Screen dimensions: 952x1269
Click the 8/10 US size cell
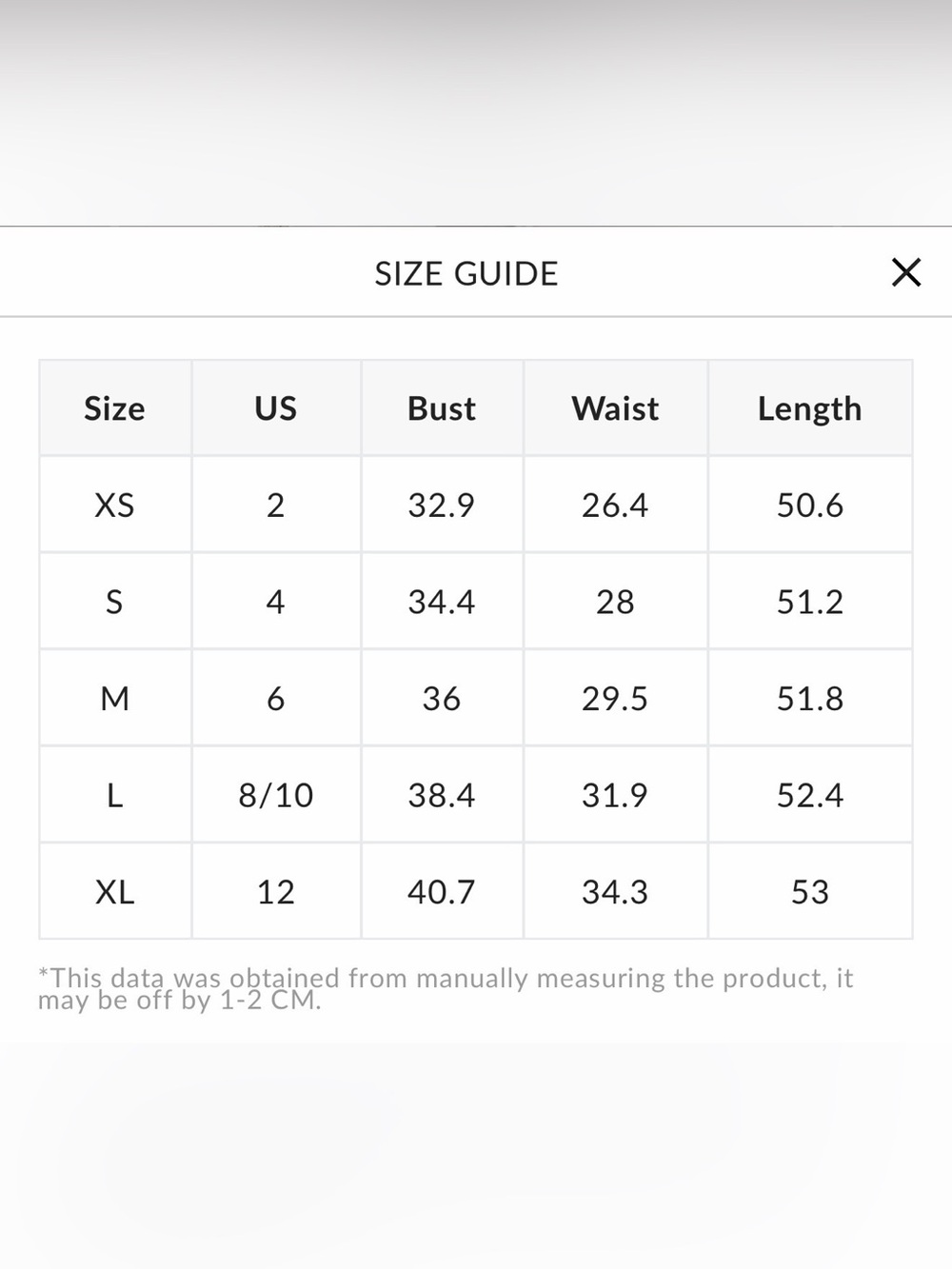pos(276,796)
